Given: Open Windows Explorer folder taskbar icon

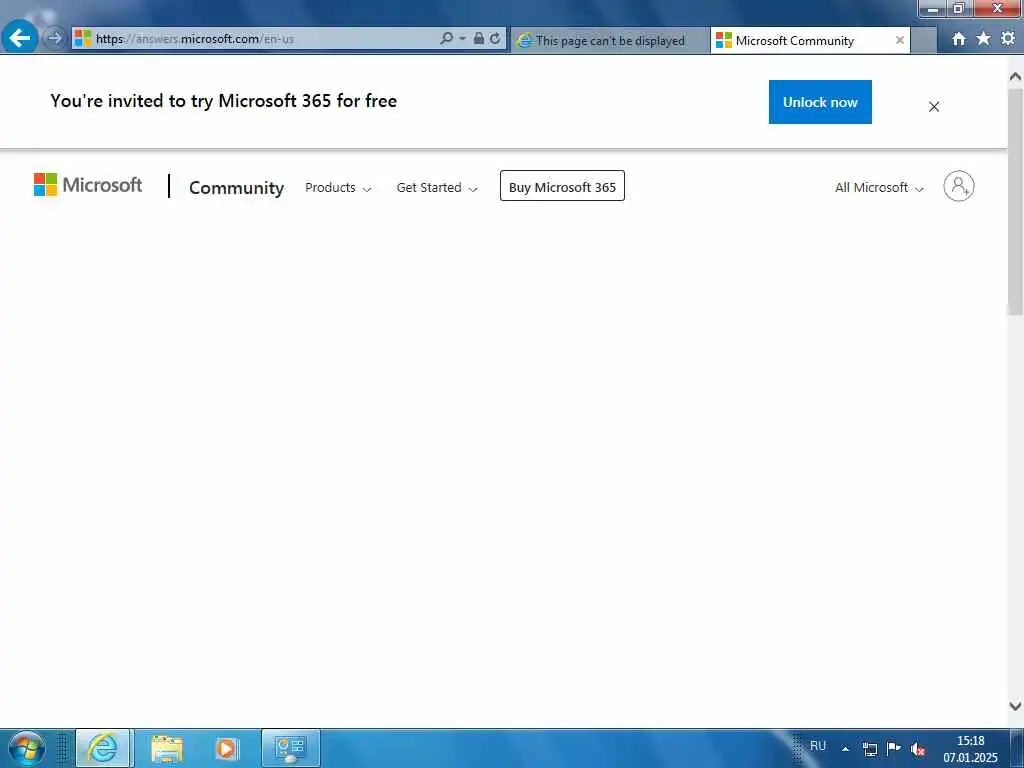Looking at the screenshot, I should coord(167,748).
